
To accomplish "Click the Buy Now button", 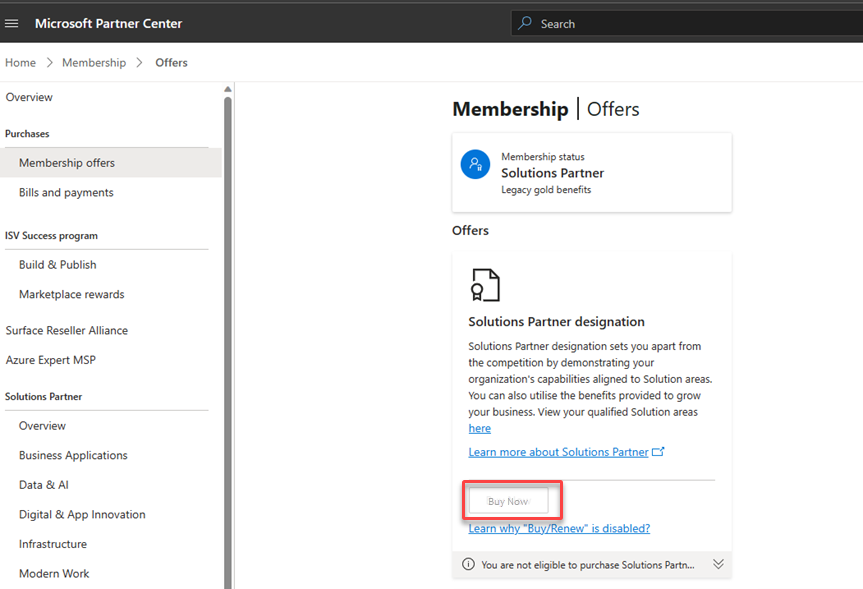I will click(x=509, y=501).
